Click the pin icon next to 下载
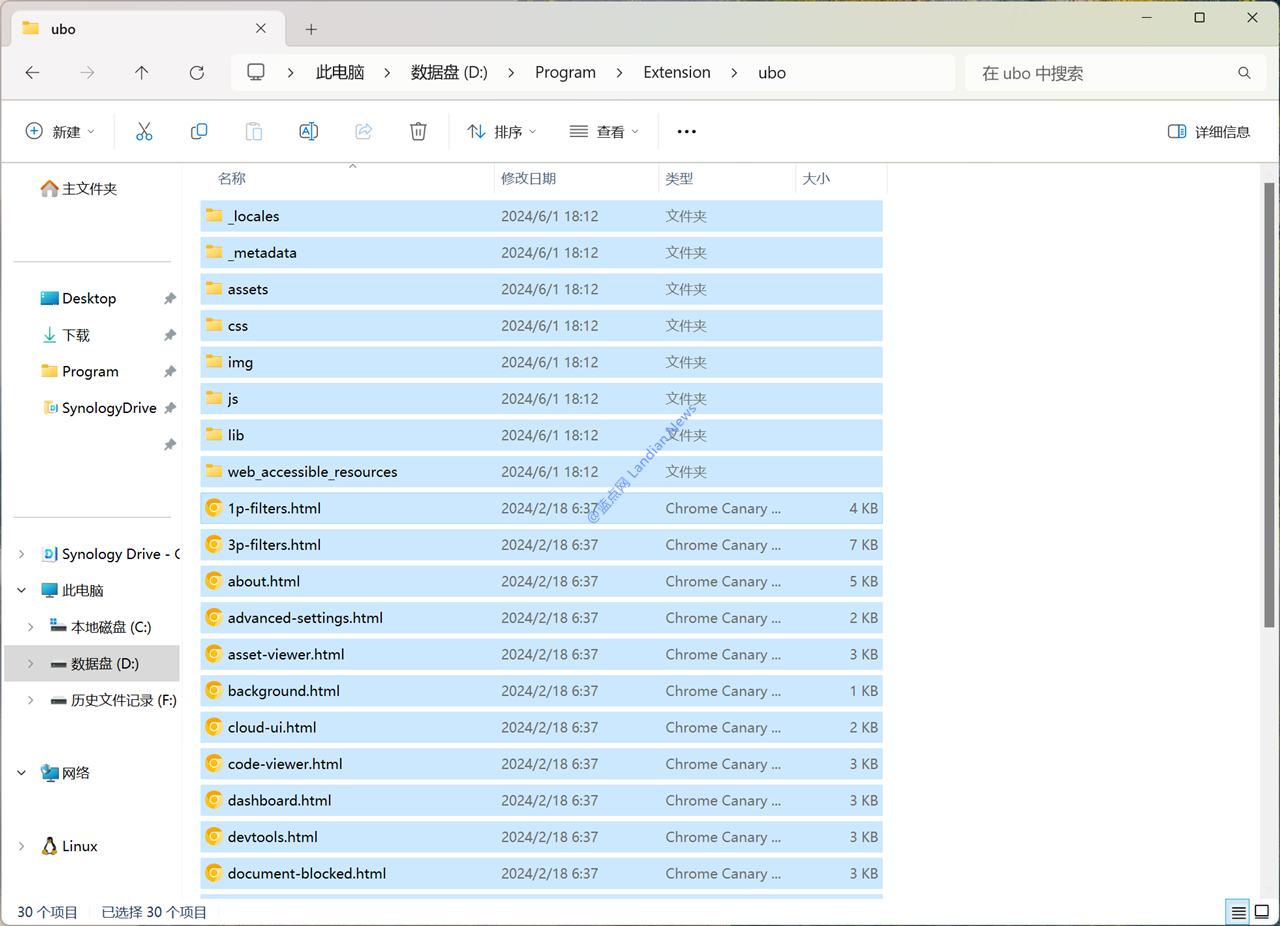 [170, 335]
